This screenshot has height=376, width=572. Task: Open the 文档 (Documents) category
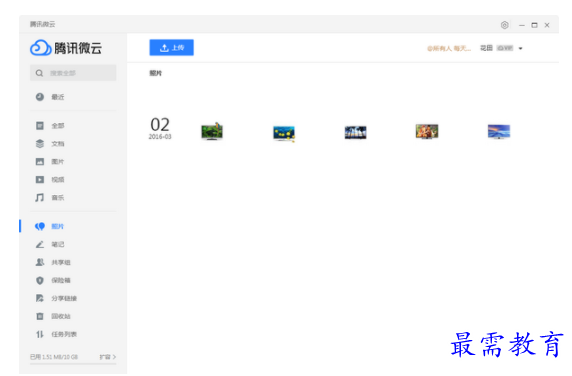tap(50, 144)
